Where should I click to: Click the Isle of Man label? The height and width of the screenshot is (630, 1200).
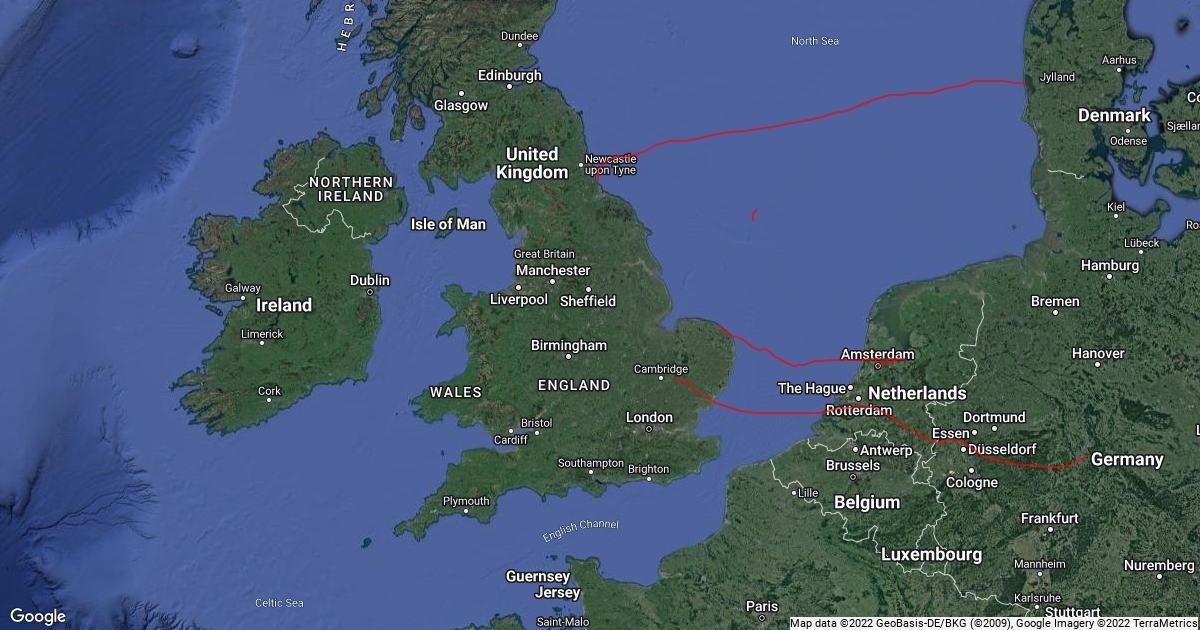click(448, 224)
